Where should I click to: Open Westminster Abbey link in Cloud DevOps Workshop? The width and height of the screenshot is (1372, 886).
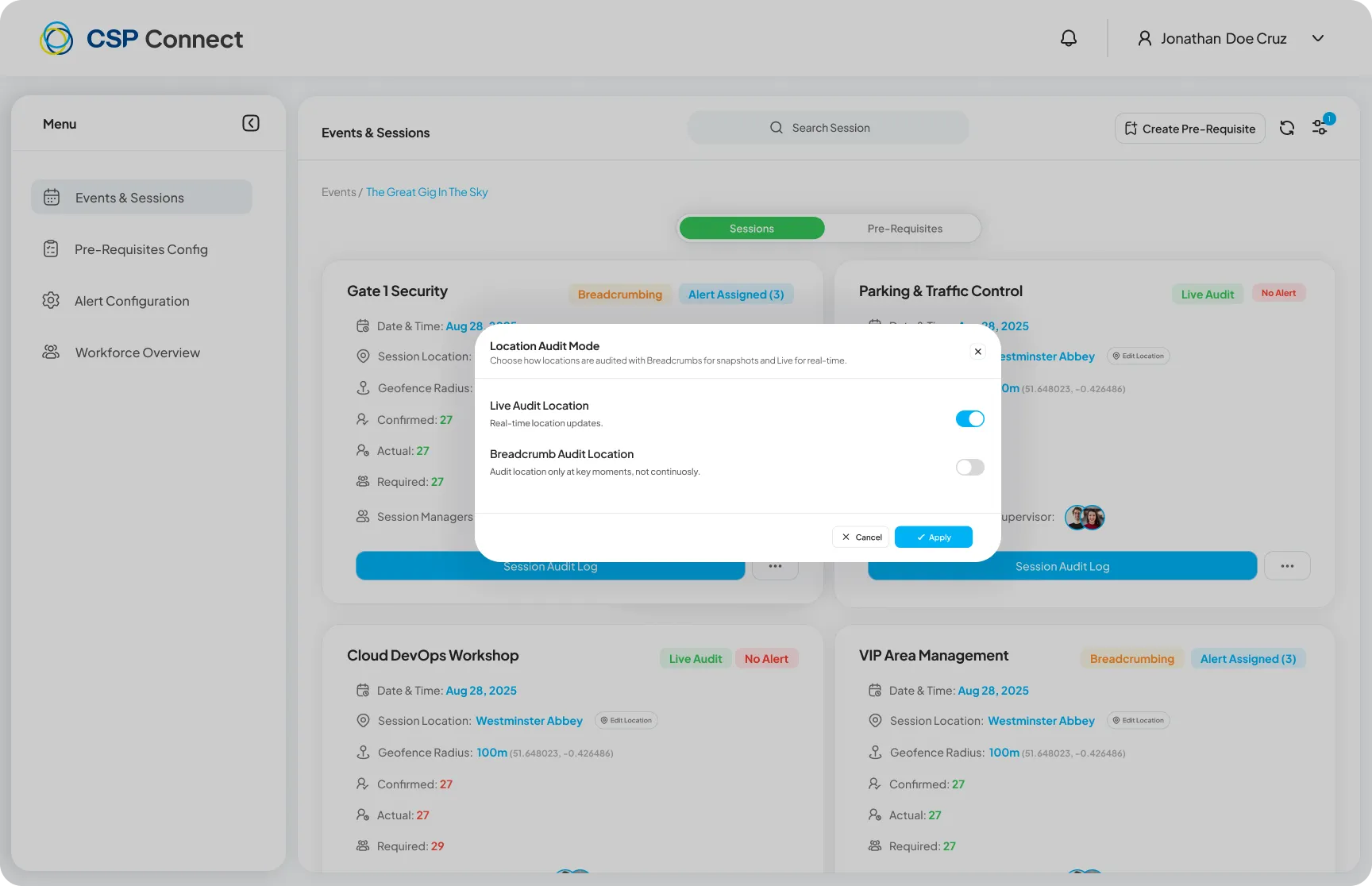point(530,721)
